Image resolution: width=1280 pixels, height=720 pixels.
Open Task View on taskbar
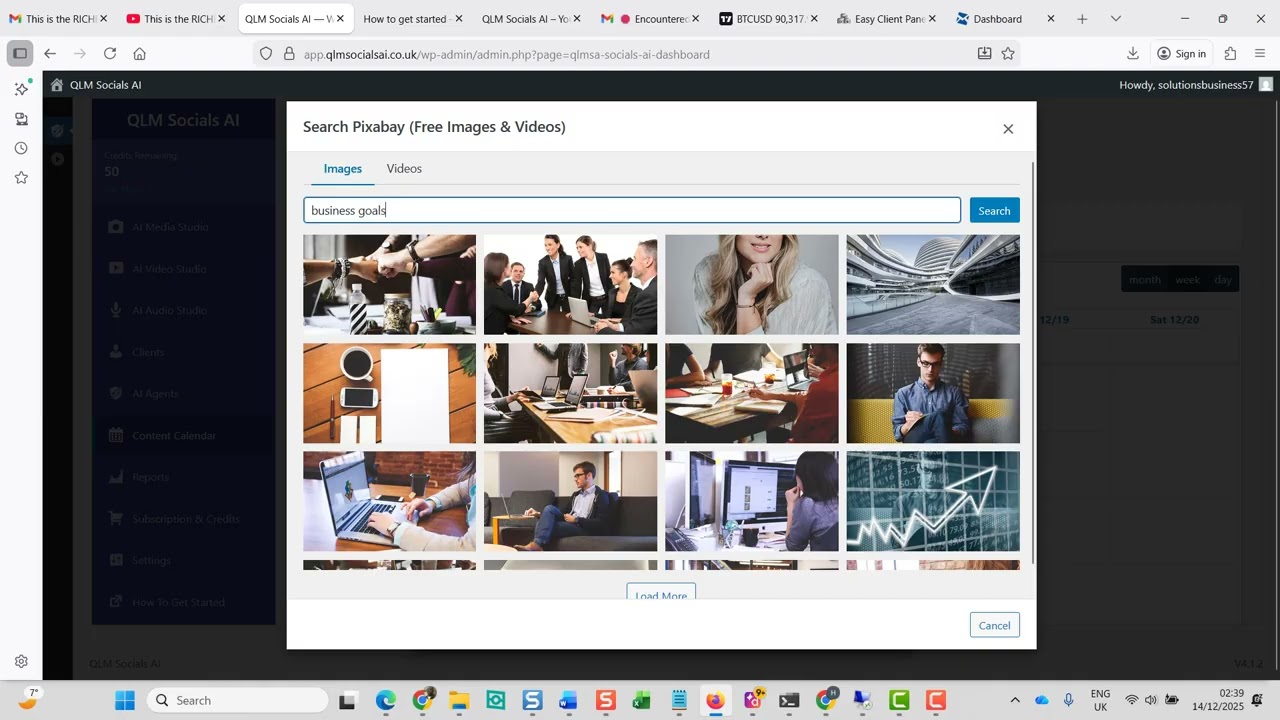pos(347,700)
